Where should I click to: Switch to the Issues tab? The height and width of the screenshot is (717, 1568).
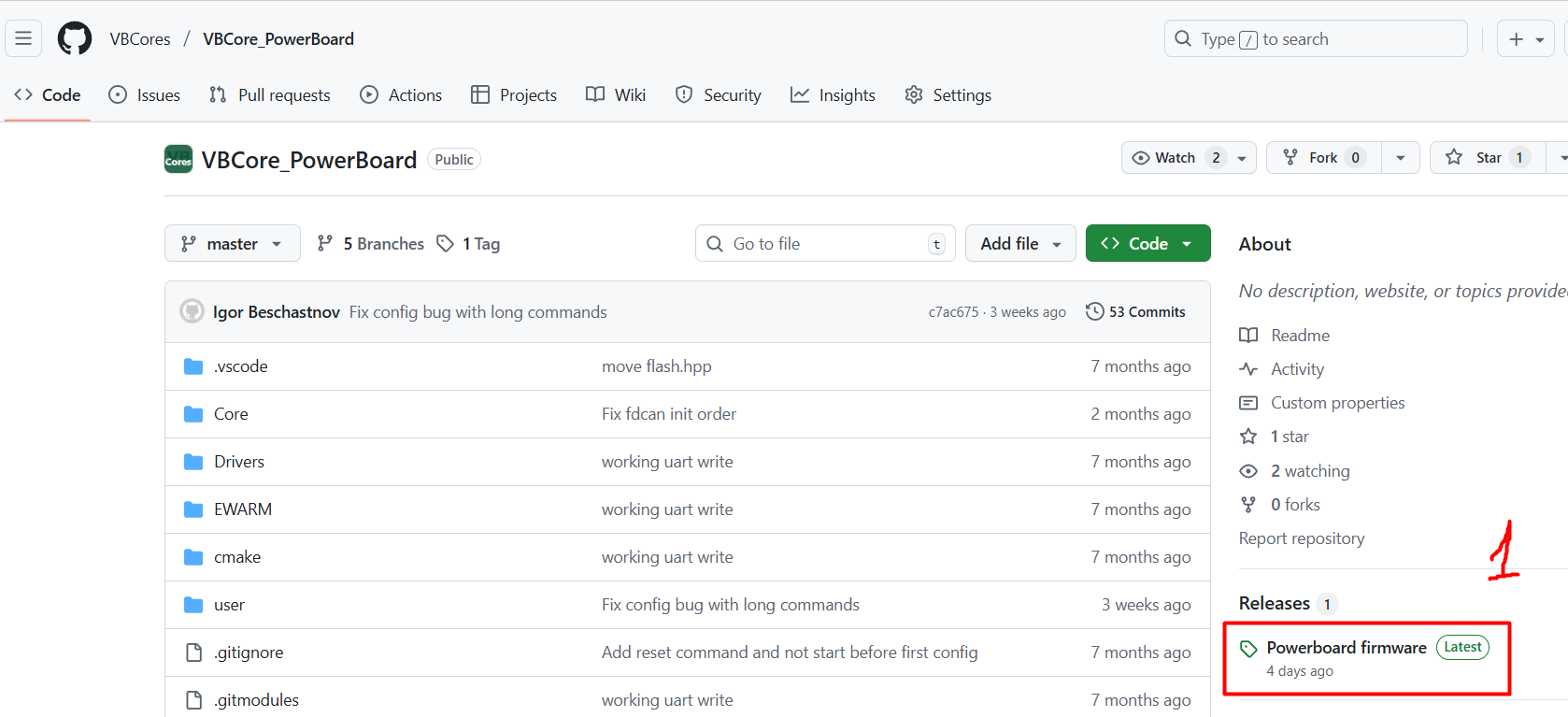pos(145,95)
